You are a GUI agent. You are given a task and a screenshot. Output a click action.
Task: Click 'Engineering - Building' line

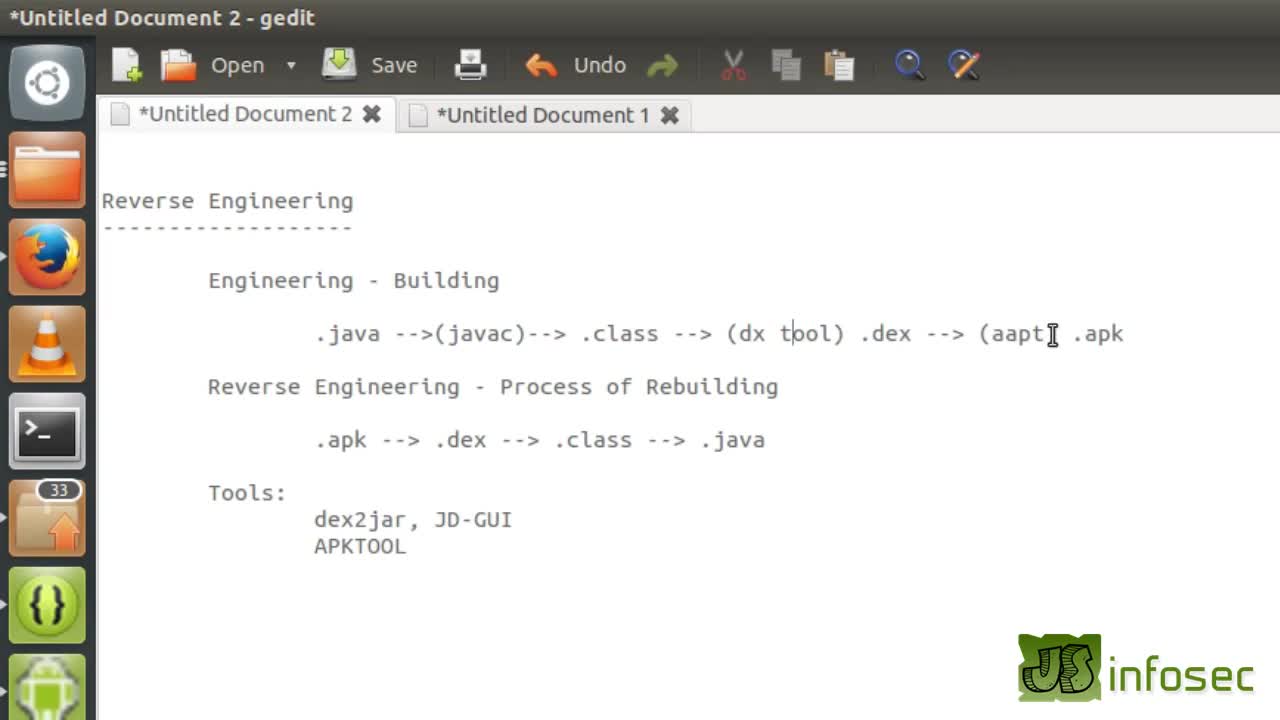point(353,280)
